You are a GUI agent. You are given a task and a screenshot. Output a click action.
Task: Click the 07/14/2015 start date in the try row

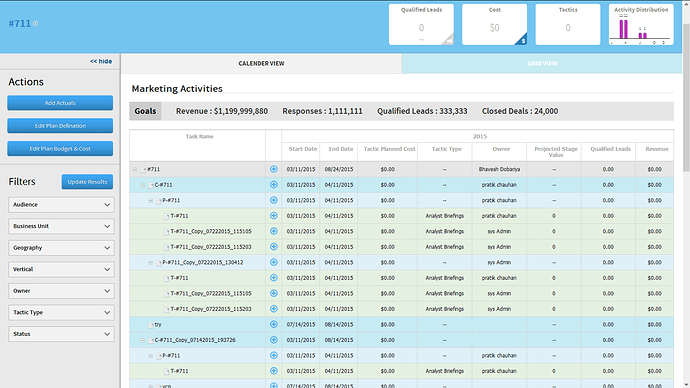pos(301,325)
